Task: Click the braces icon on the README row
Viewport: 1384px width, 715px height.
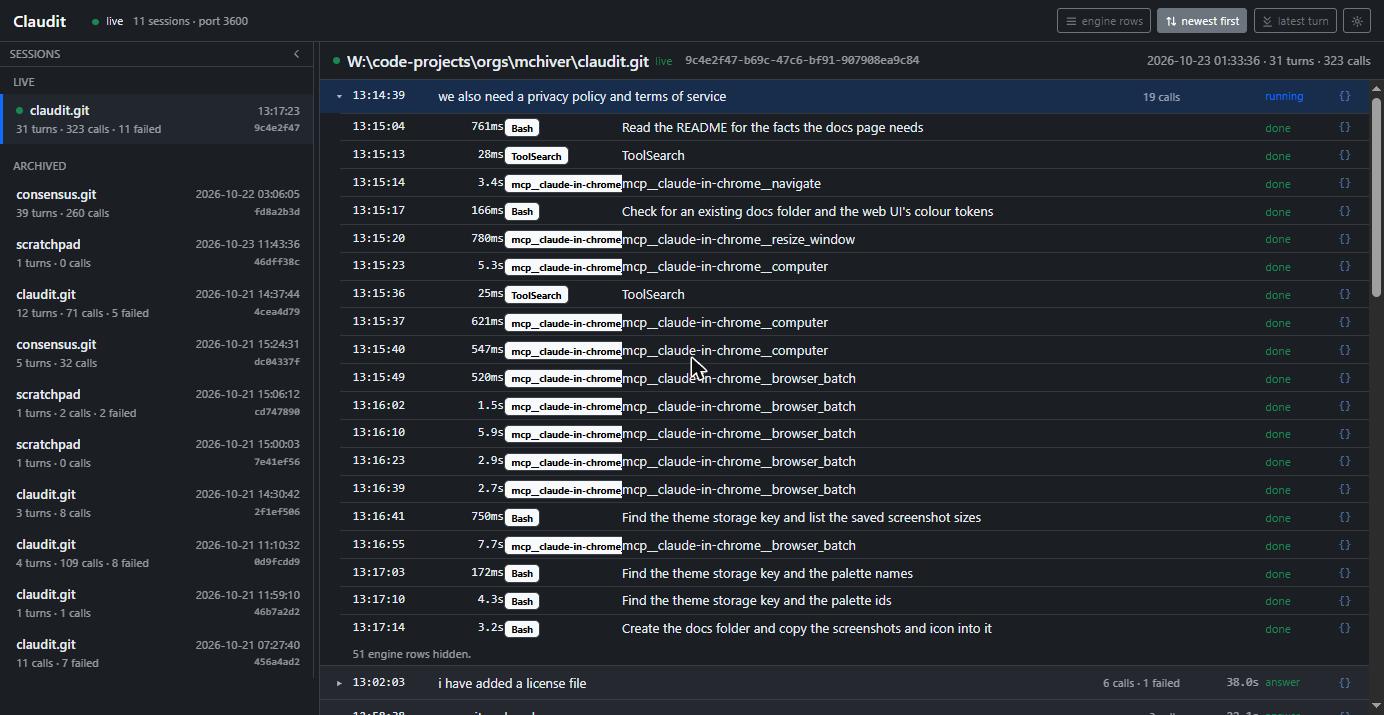Action: click(1344, 128)
